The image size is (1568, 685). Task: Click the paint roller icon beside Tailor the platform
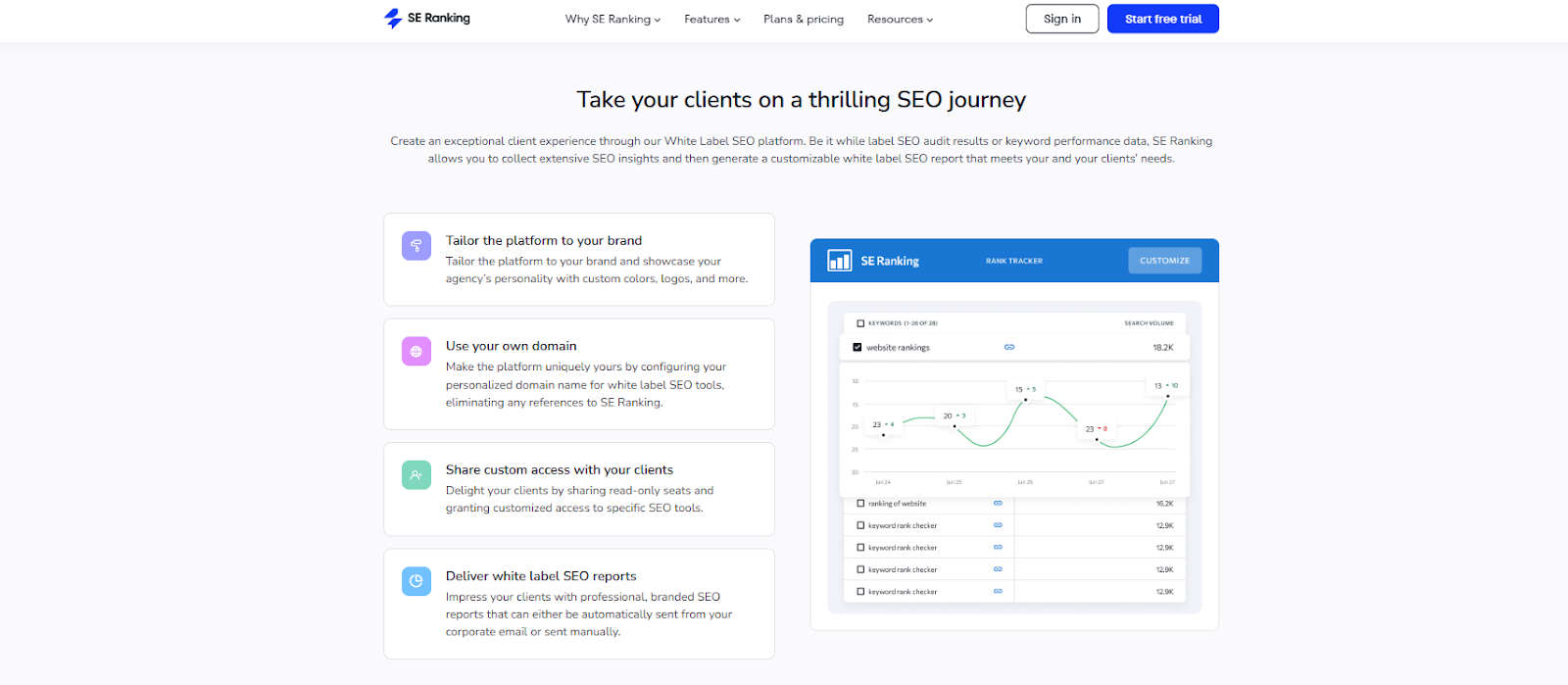416,245
